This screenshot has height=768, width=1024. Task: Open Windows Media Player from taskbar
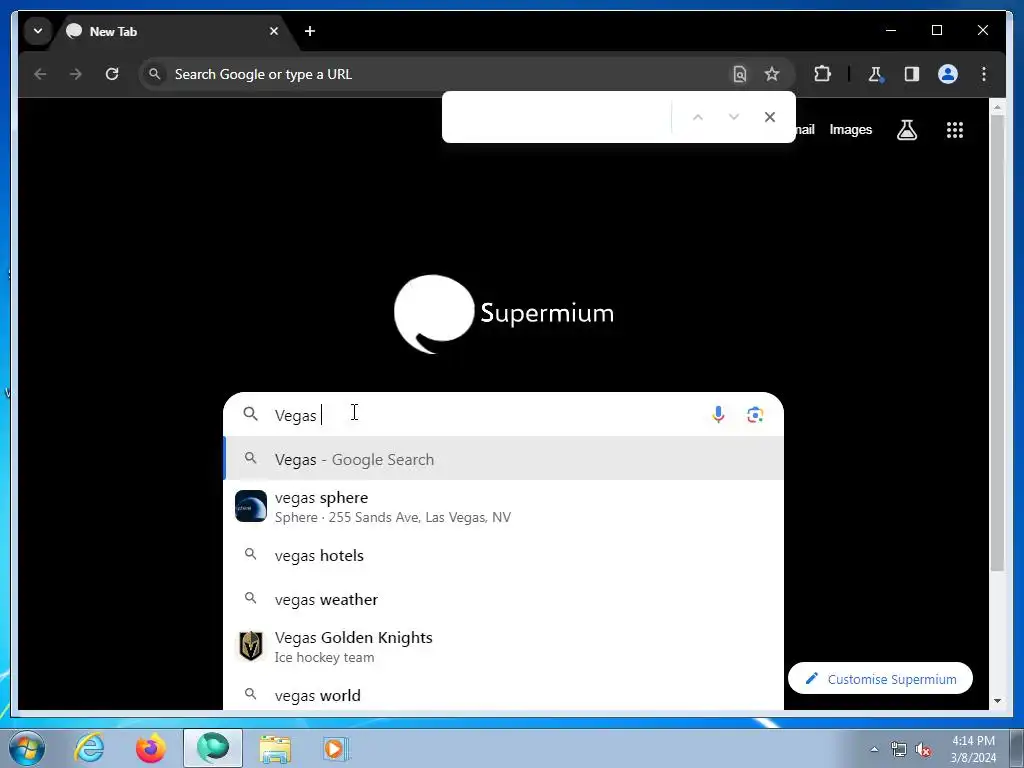point(336,748)
